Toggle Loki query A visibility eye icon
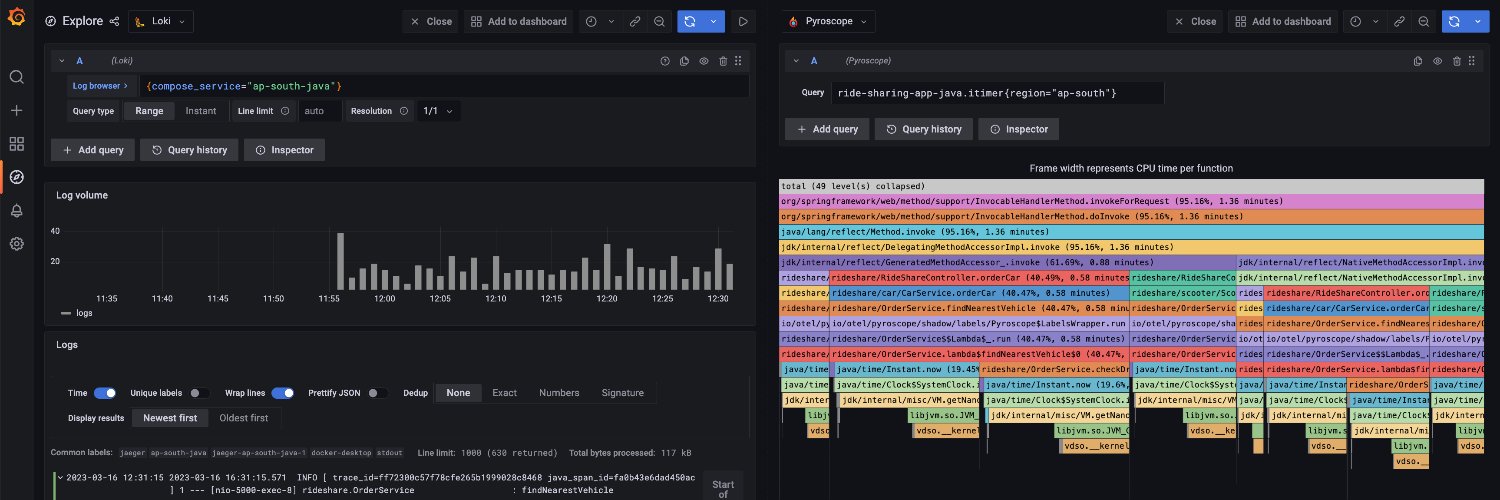The height and width of the screenshot is (500, 1500). (704, 61)
